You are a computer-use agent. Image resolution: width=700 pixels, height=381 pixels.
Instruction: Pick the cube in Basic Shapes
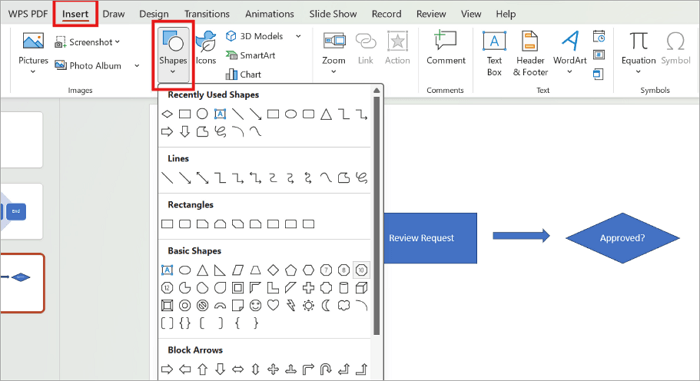pos(362,288)
